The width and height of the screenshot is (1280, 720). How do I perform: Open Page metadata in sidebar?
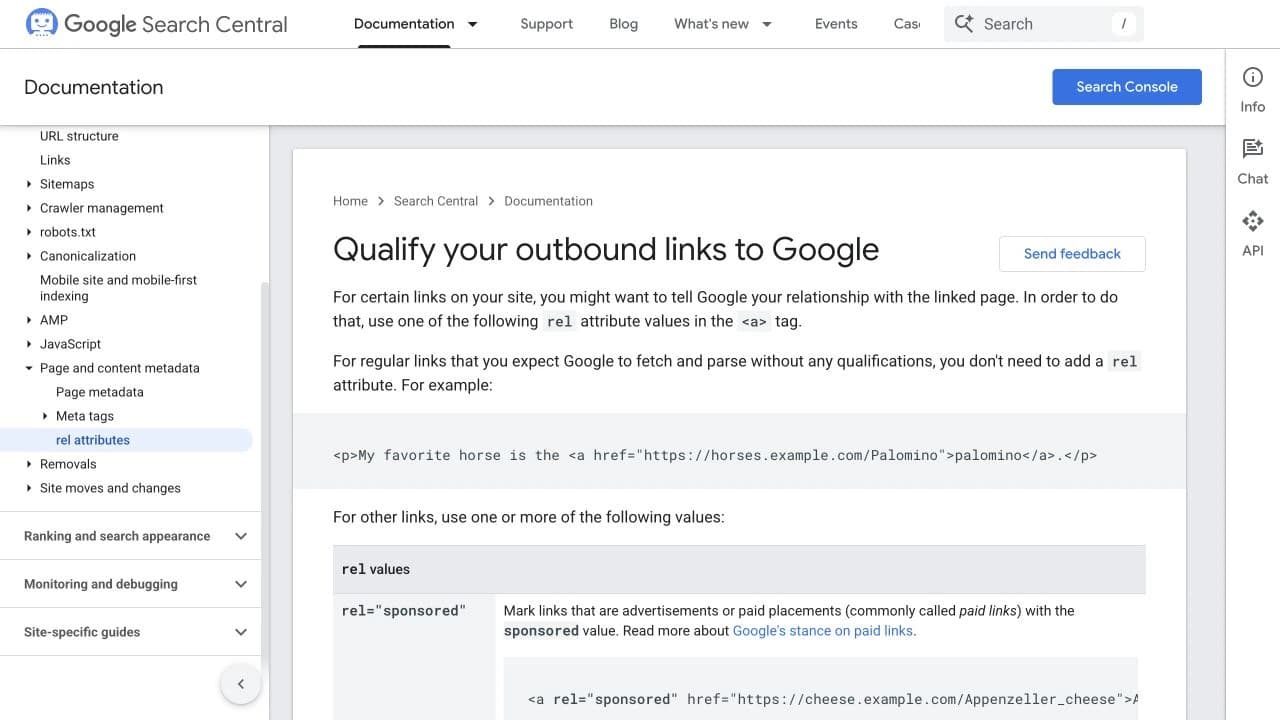point(100,392)
